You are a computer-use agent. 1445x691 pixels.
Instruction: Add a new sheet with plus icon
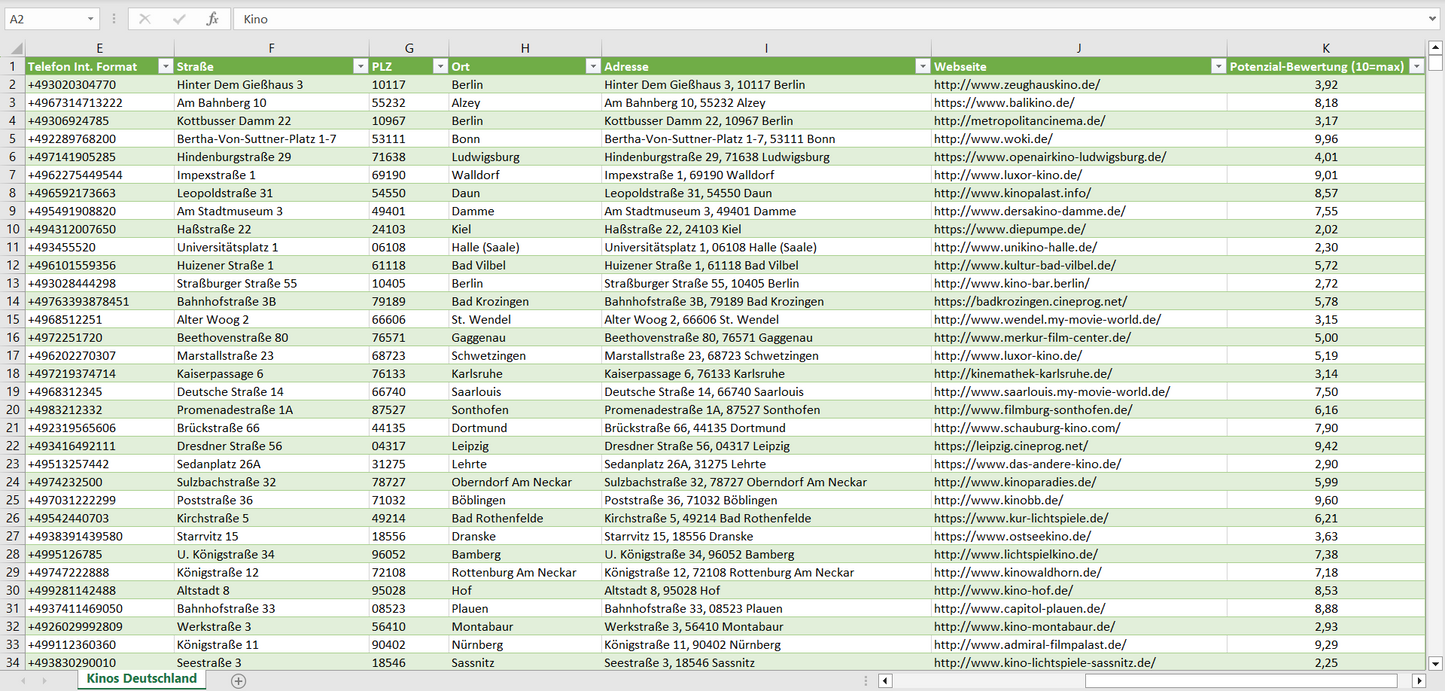tap(238, 681)
